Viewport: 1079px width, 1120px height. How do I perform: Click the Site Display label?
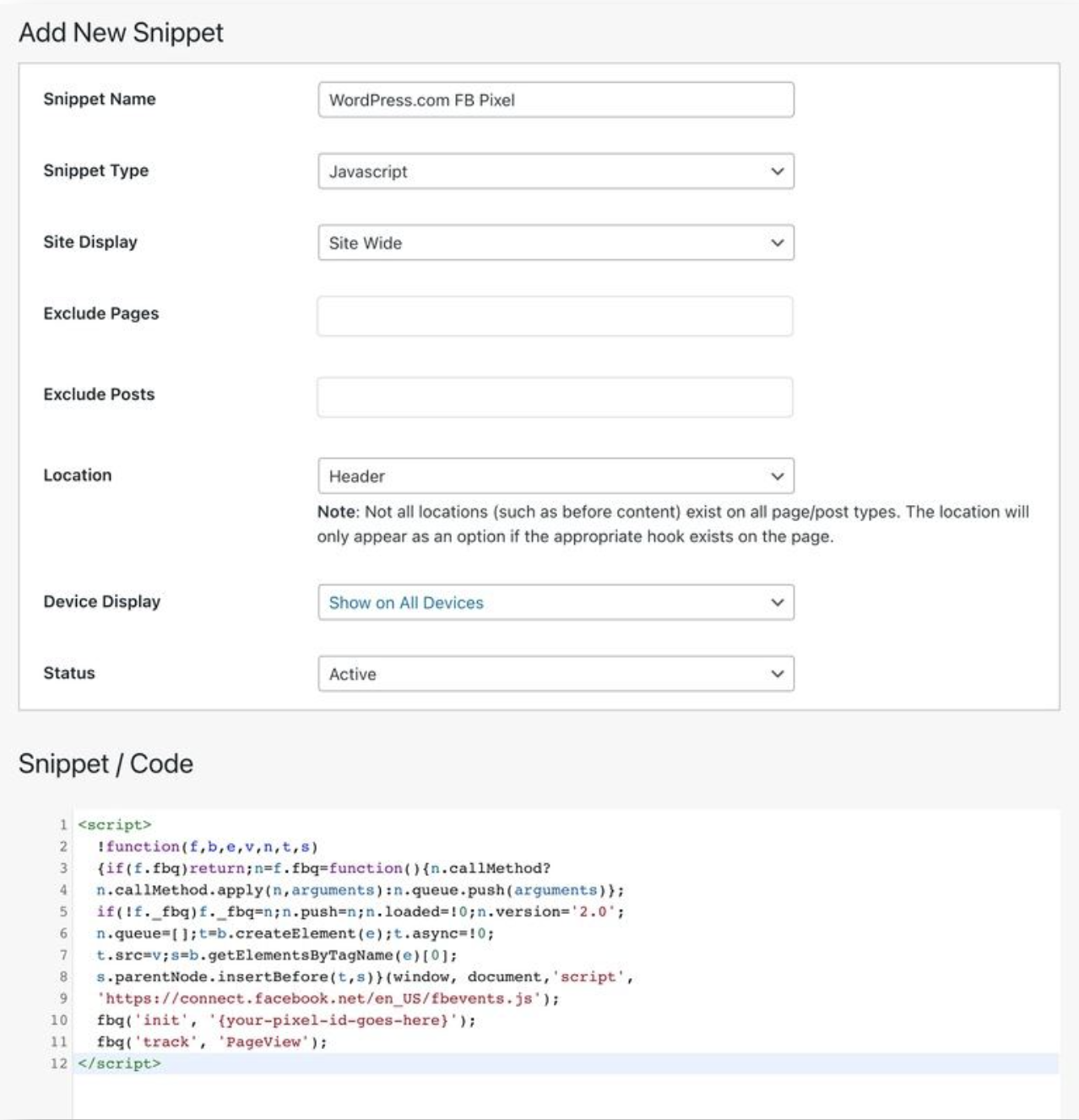click(x=90, y=242)
